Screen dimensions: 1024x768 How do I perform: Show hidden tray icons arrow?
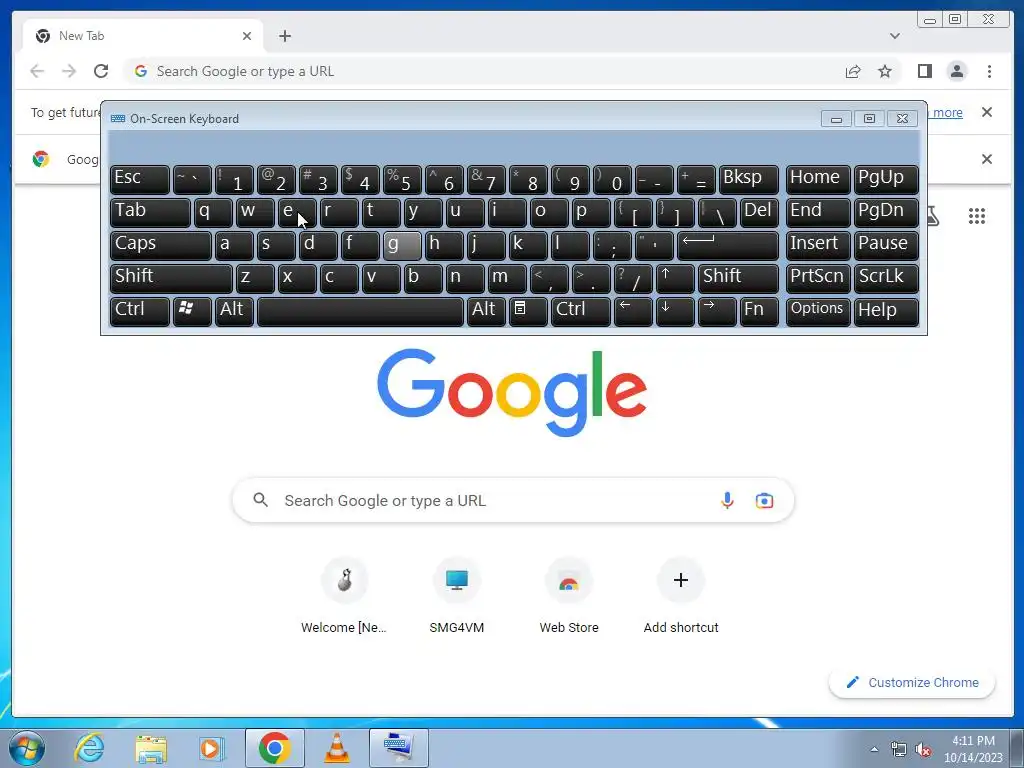[x=874, y=749]
